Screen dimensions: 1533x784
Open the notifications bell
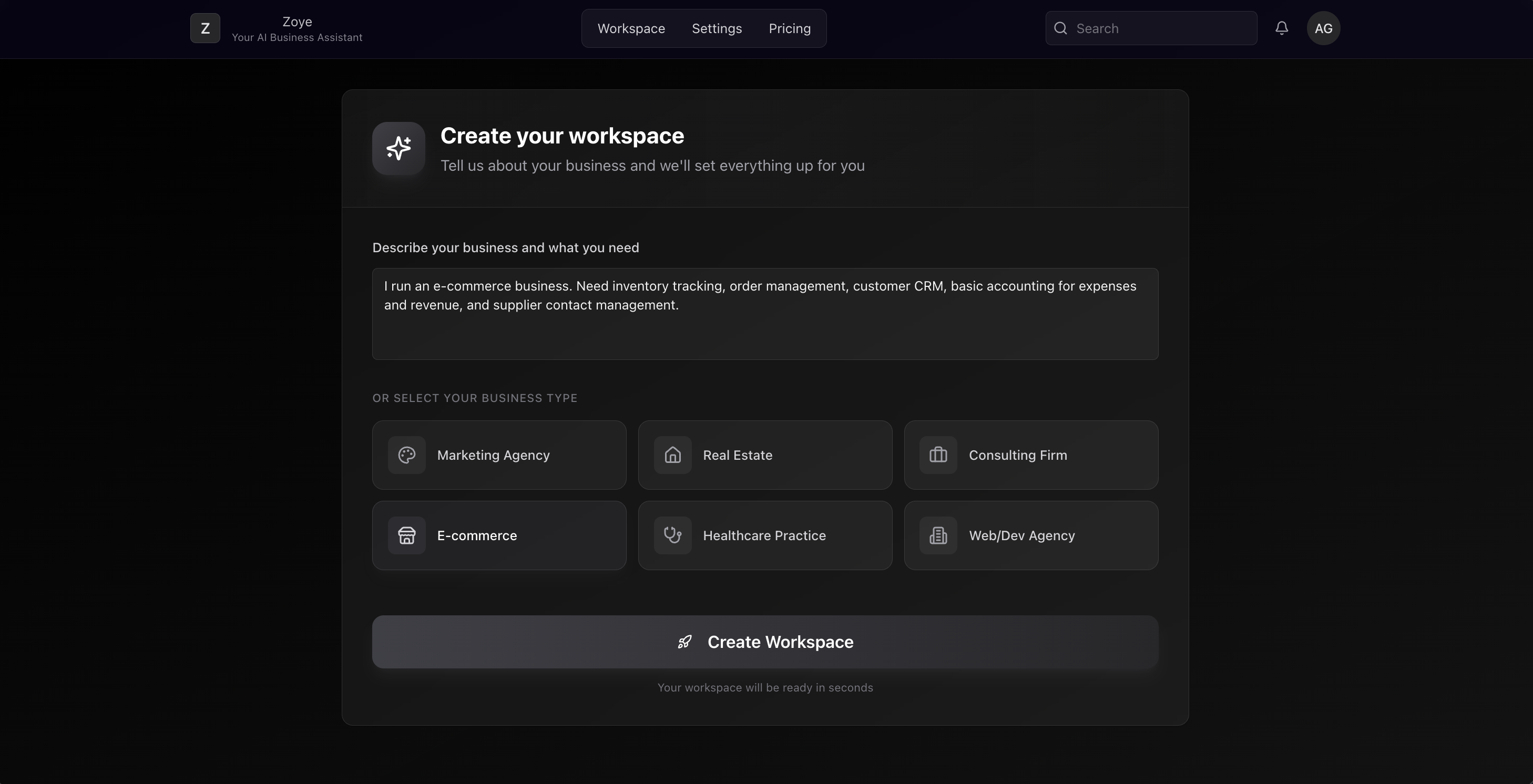(1282, 28)
